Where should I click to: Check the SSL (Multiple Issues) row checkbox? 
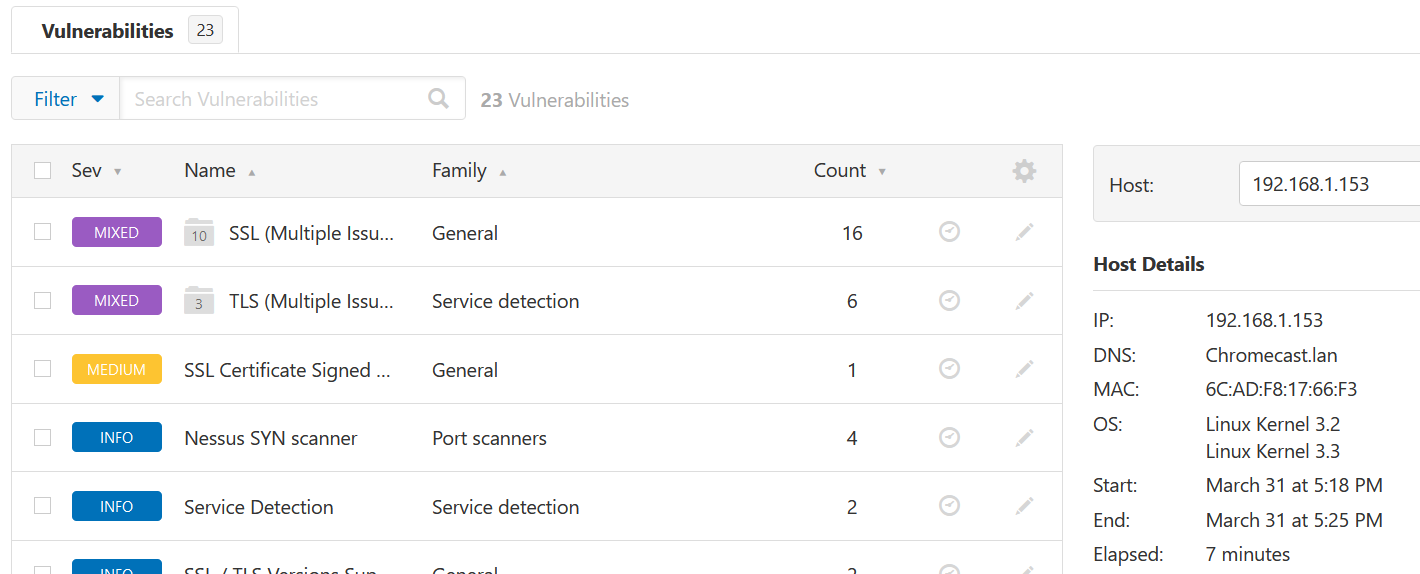click(42, 232)
